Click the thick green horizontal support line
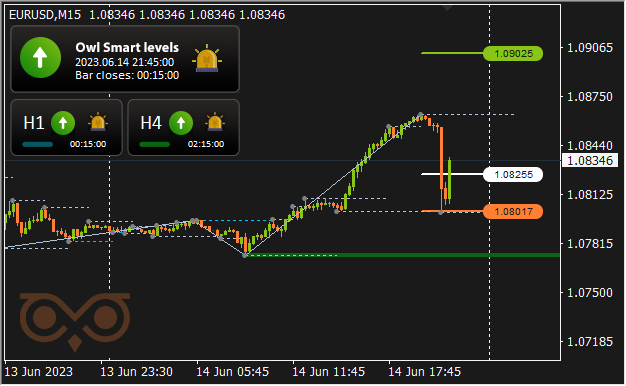Screen dimensions: 626x386 (403, 255)
